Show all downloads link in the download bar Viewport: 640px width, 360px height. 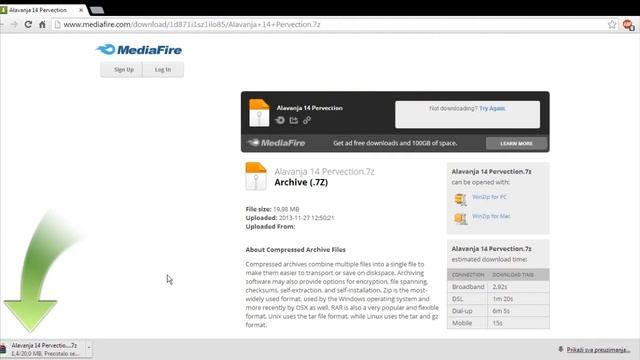pos(598,350)
